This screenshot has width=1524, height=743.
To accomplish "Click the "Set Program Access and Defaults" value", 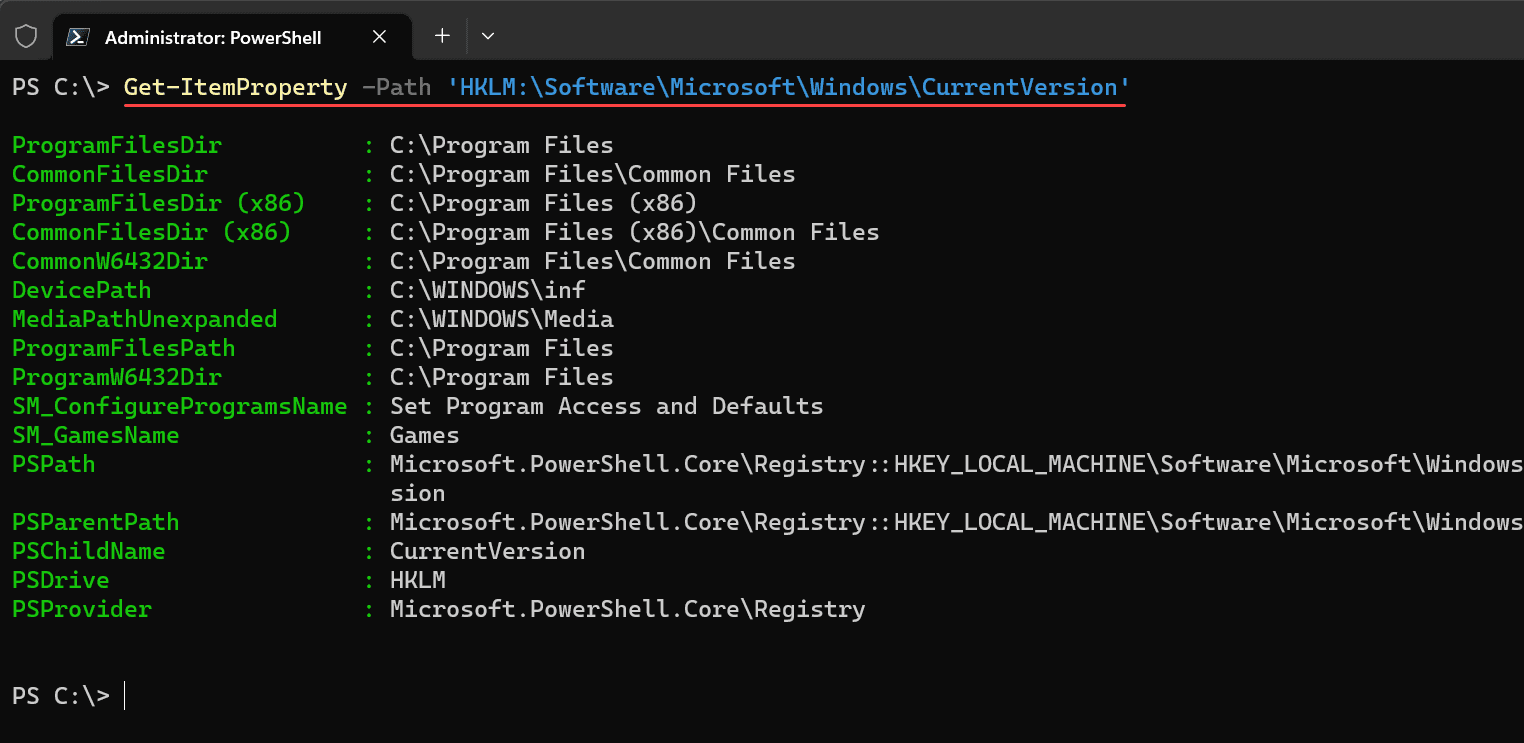I will 606,406.
